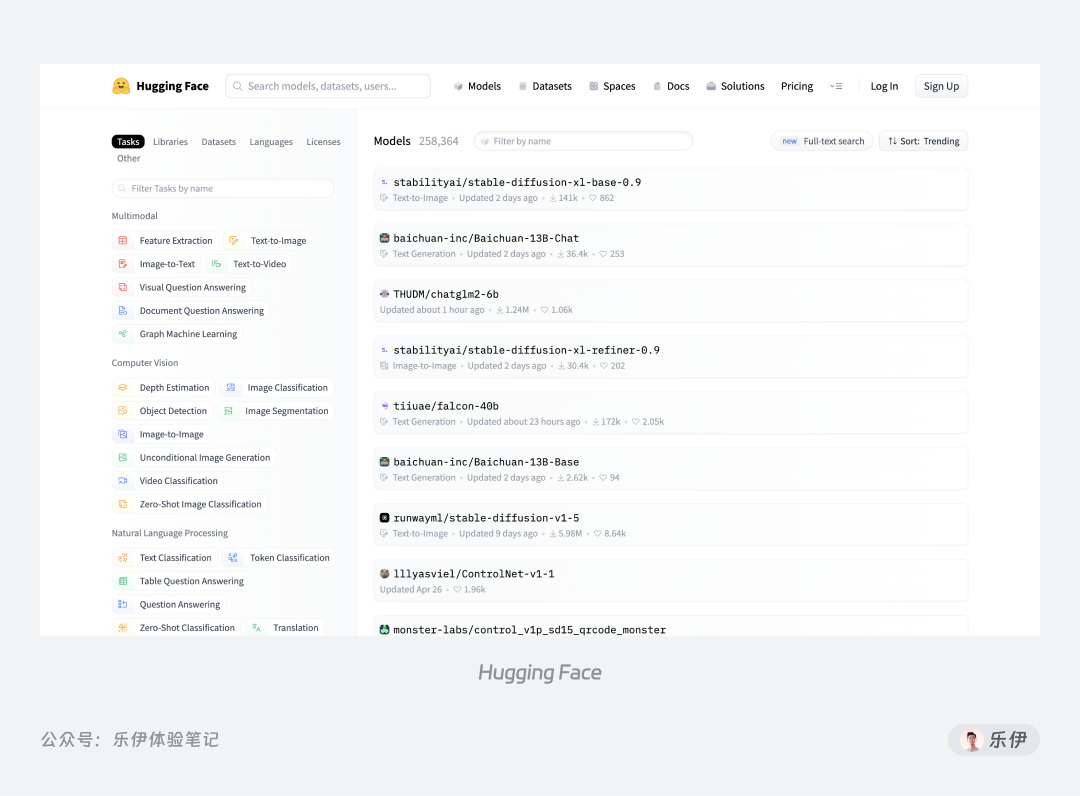Click the THUDM avatar icon
Viewport: 1080px width, 796px height.
coord(384,294)
